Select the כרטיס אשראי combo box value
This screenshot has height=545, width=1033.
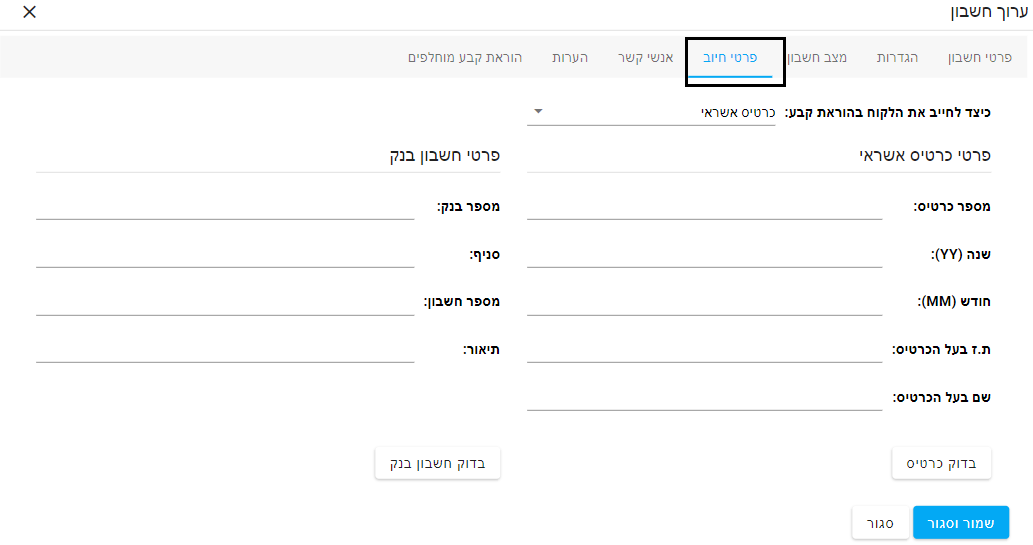pyautogui.click(x=651, y=112)
